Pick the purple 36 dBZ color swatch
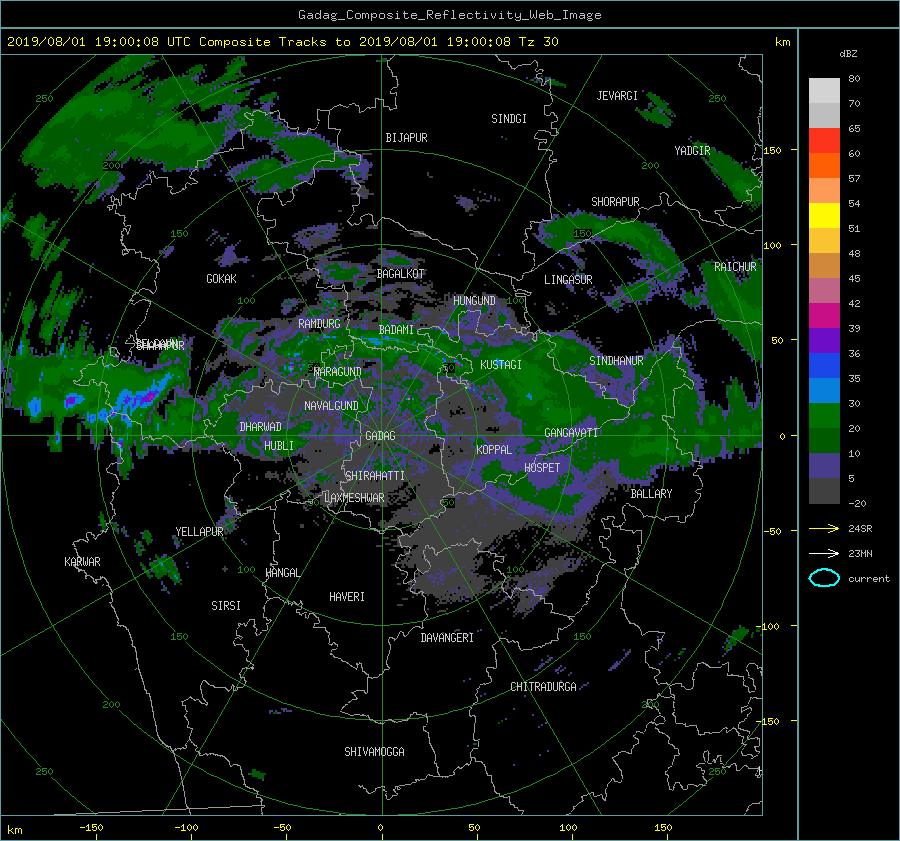 [x=824, y=341]
